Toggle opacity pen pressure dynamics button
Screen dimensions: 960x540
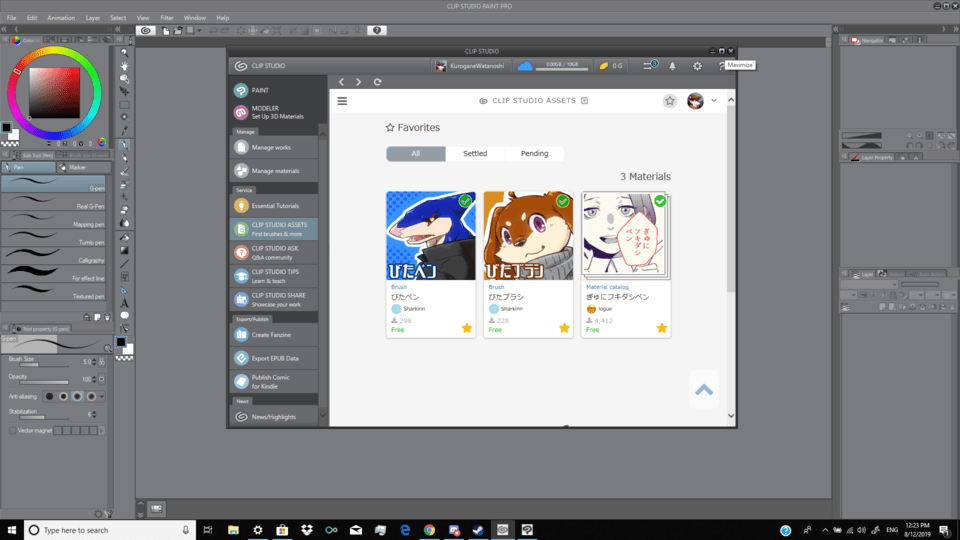pos(102,380)
